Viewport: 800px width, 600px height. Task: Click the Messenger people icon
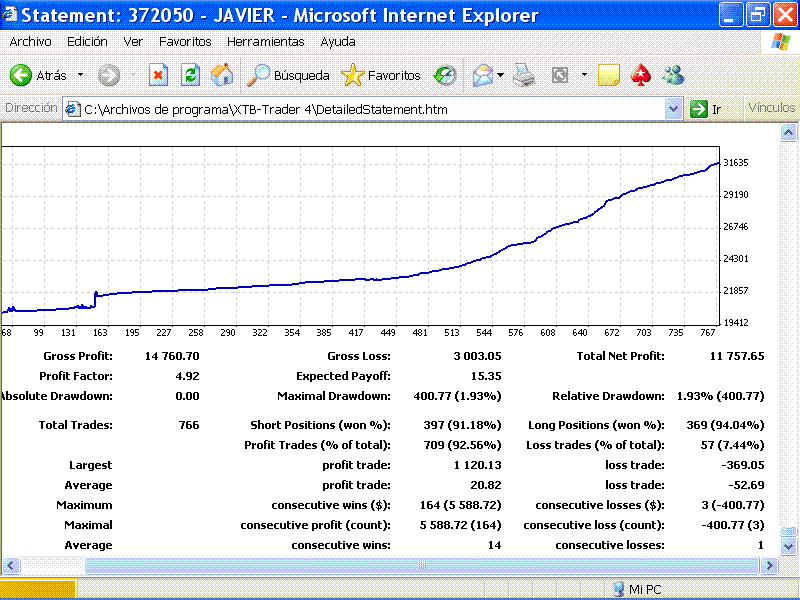point(673,76)
